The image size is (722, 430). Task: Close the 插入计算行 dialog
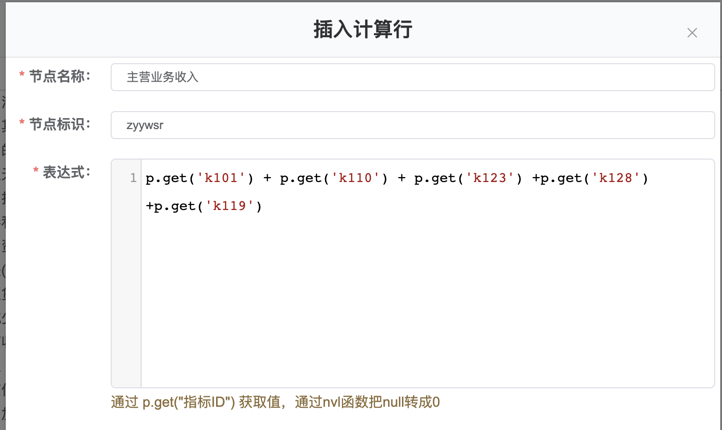(691, 33)
